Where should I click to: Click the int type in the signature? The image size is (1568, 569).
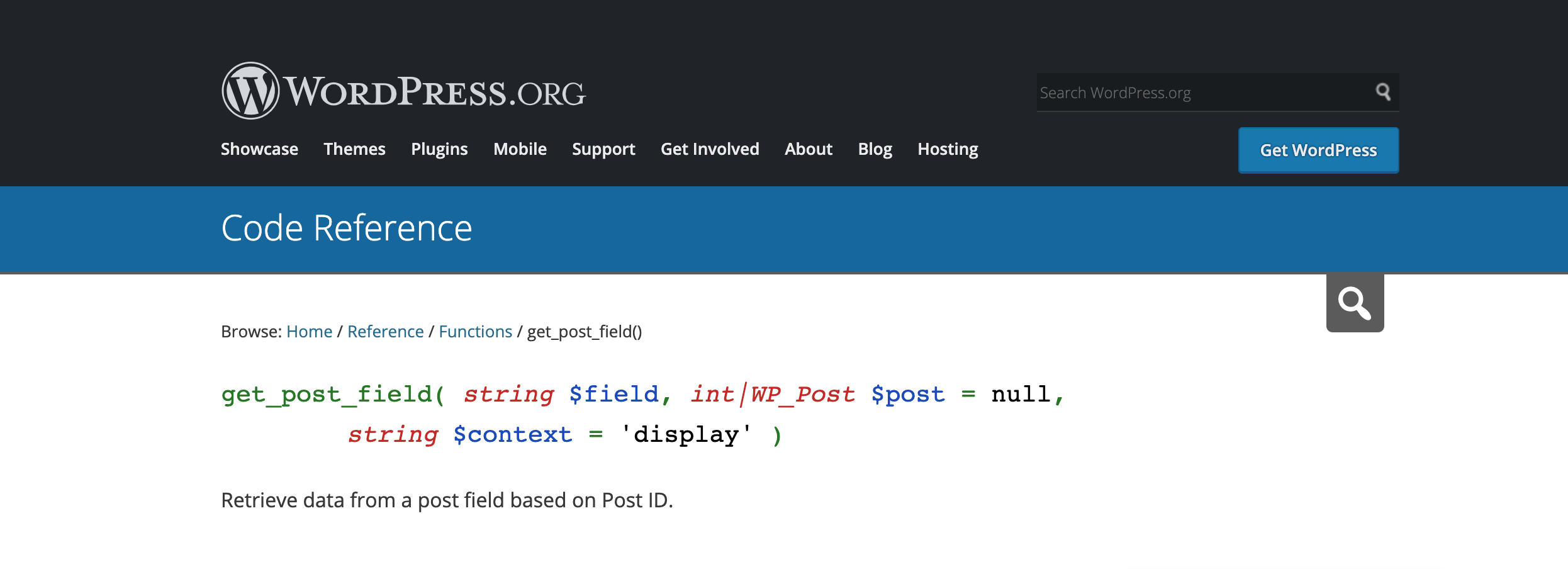point(713,394)
